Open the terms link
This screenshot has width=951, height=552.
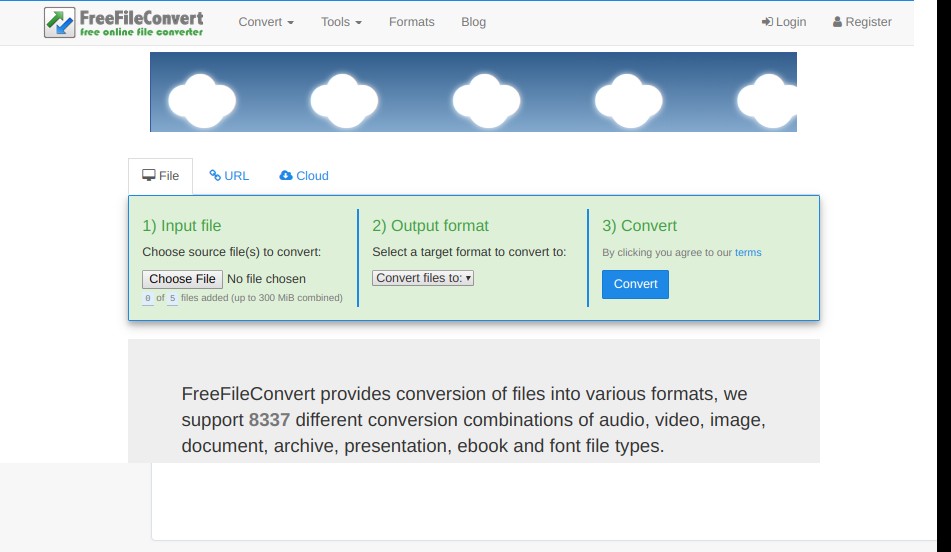[x=748, y=253]
